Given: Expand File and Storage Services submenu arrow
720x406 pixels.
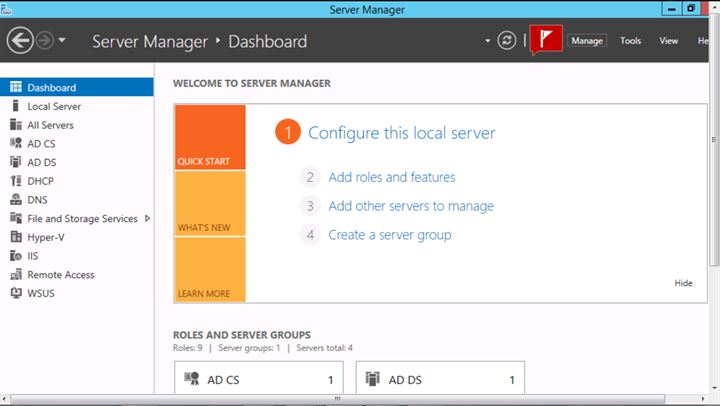Looking at the screenshot, I should click(x=147, y=218).
